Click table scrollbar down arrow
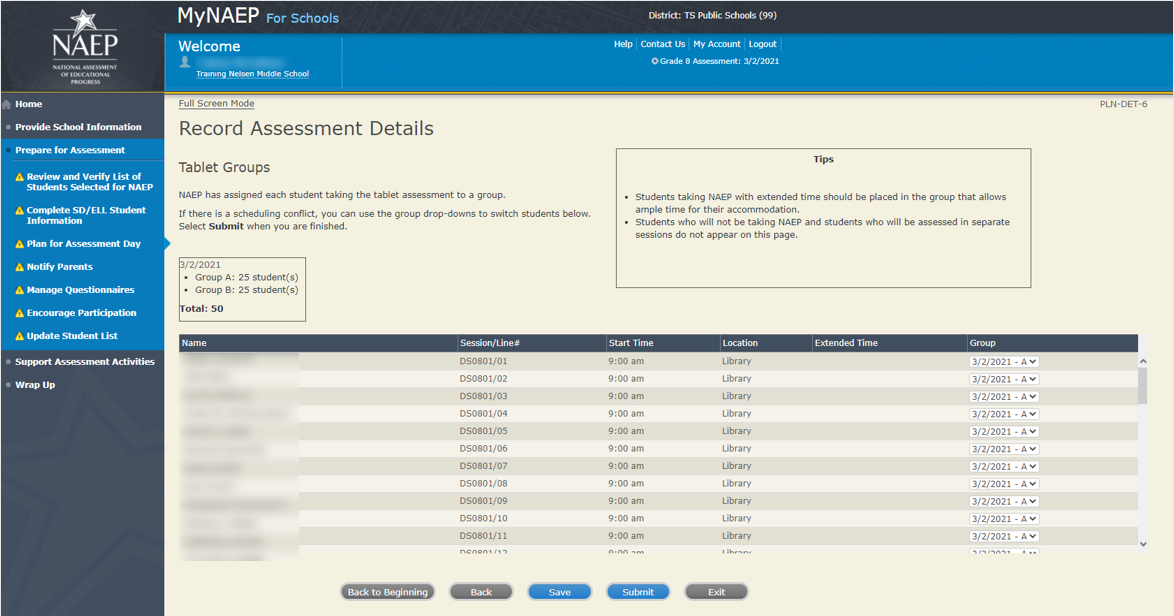1174x616 pixels. 1143,544
